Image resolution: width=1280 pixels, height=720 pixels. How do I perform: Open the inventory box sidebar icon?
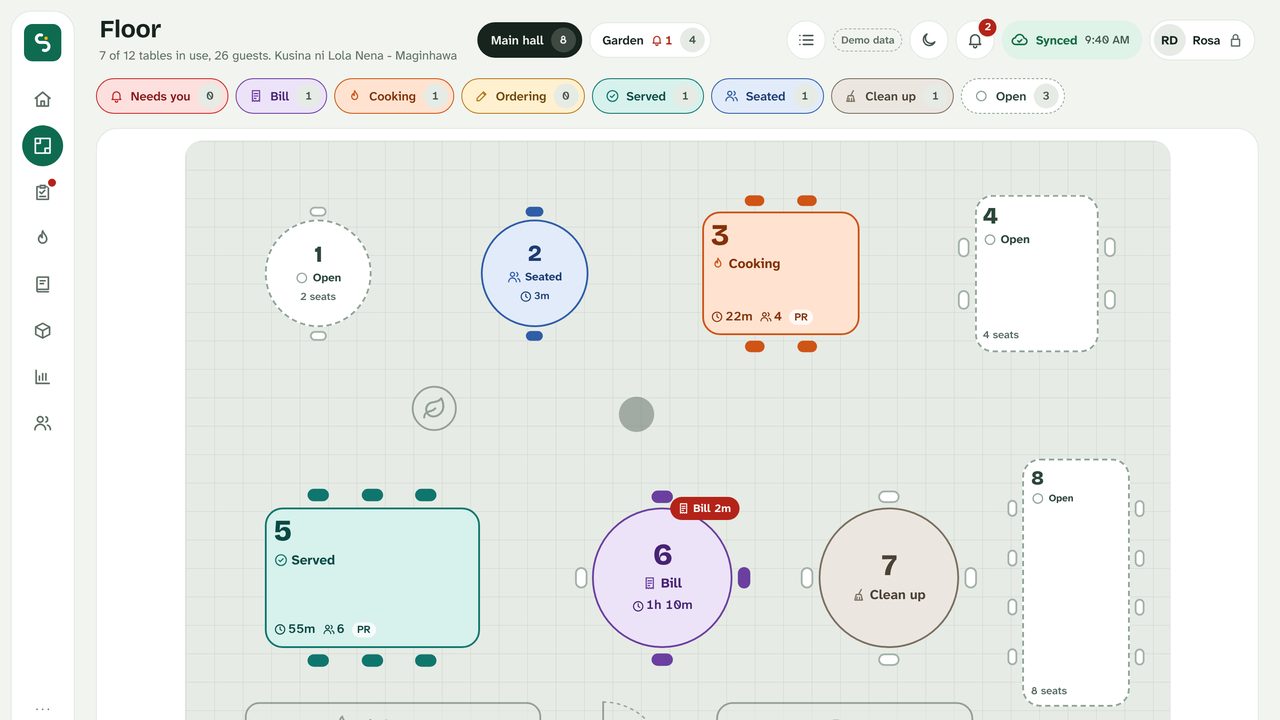[x=42, y=331]
